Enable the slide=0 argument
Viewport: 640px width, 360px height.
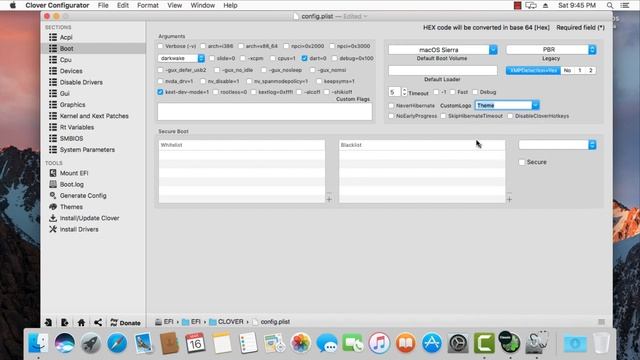[x=212, y=58]
